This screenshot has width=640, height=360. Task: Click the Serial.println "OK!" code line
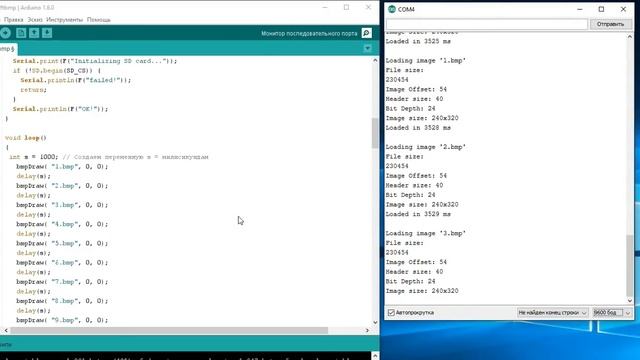tap(60, 109)
